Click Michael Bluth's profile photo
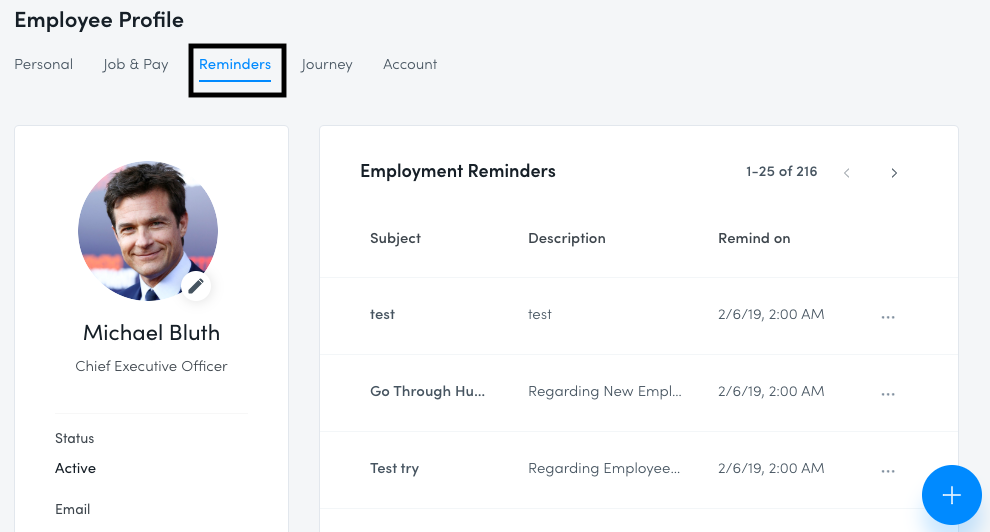 coord(148,230)
